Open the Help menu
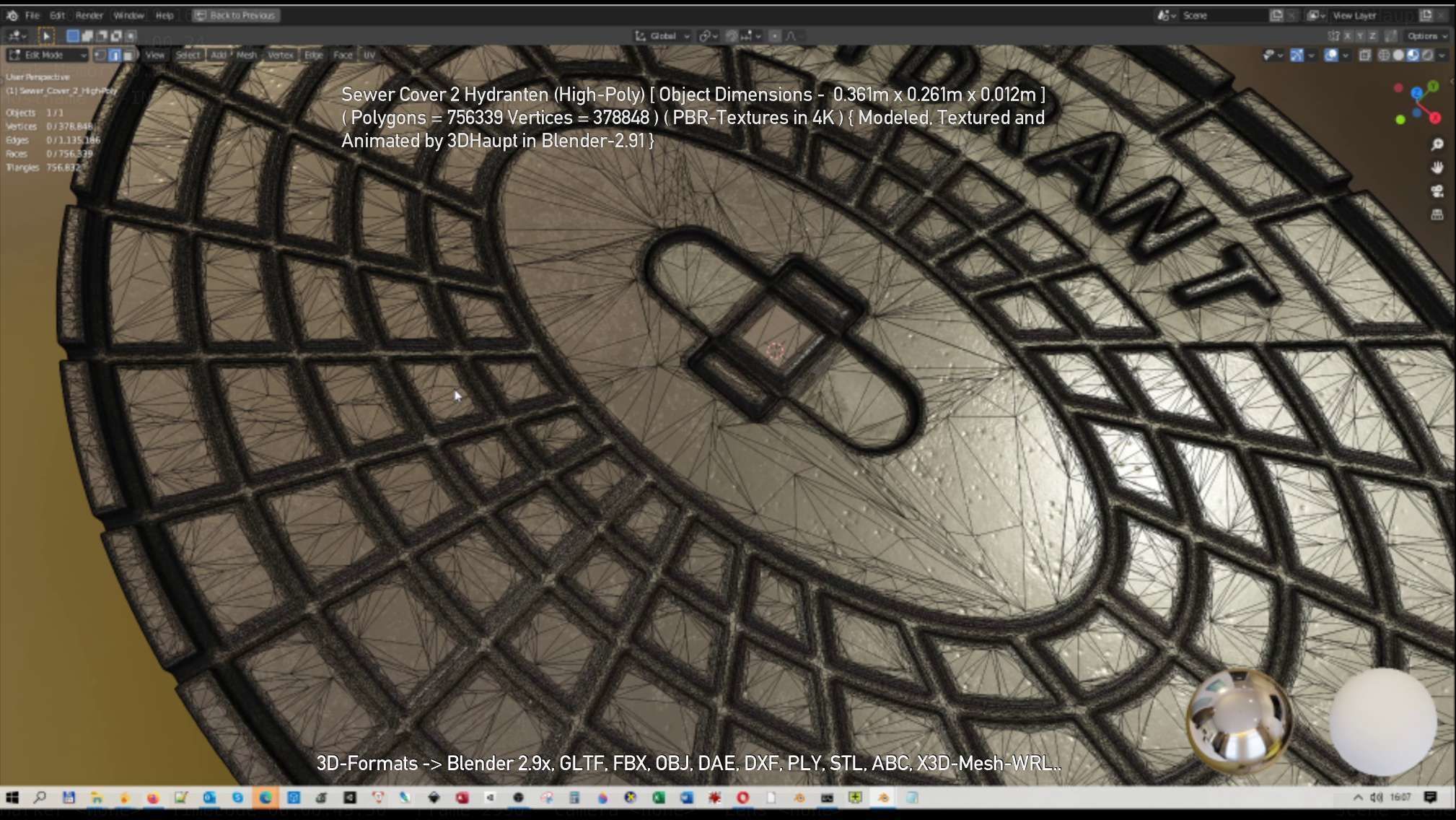Screen dimensions: 1456x820 coord(165,15)
